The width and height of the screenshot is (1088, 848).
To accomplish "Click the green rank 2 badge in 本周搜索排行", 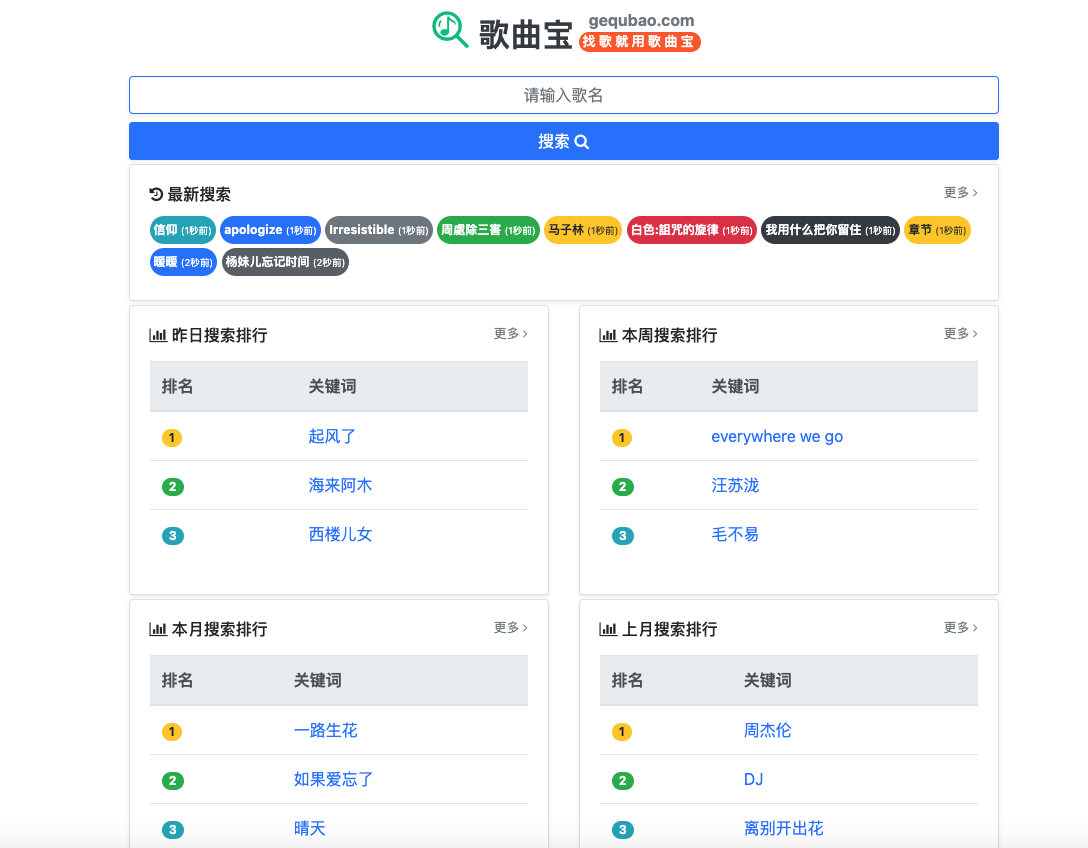I will pyautogui.click(x=622, y=487).
